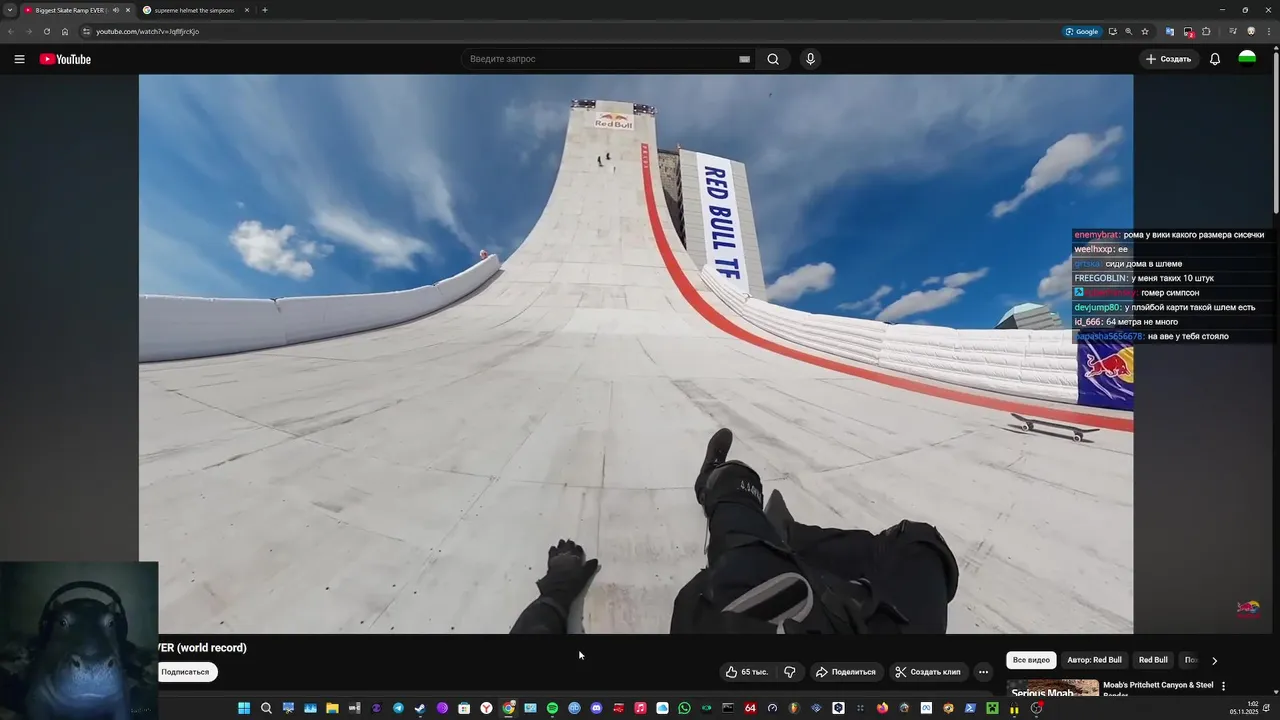Open File Explorer from the taskbar

pyautogui.click(x=332, y=708)
